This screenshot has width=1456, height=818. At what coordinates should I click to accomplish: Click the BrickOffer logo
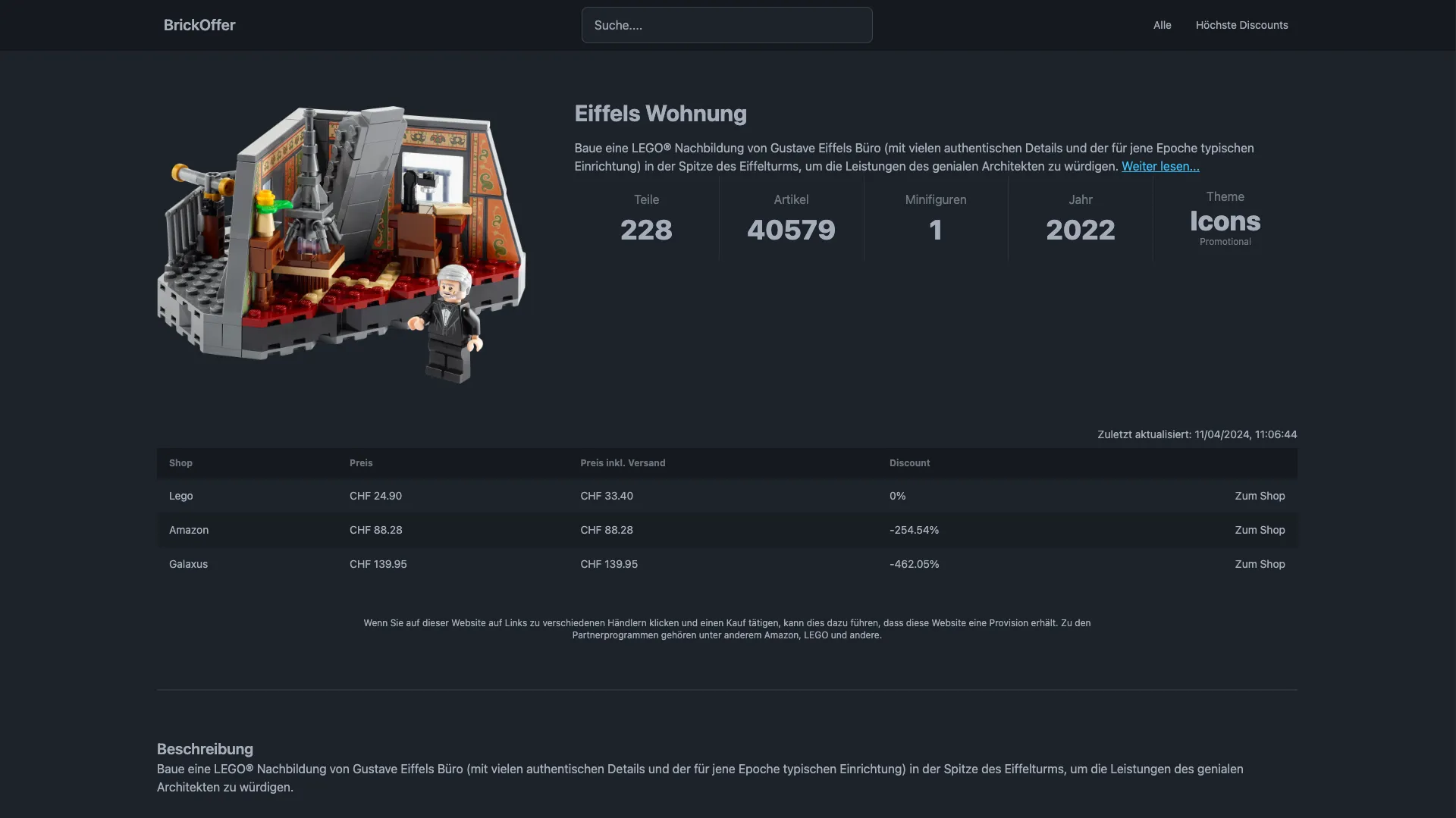click(199, 25)
